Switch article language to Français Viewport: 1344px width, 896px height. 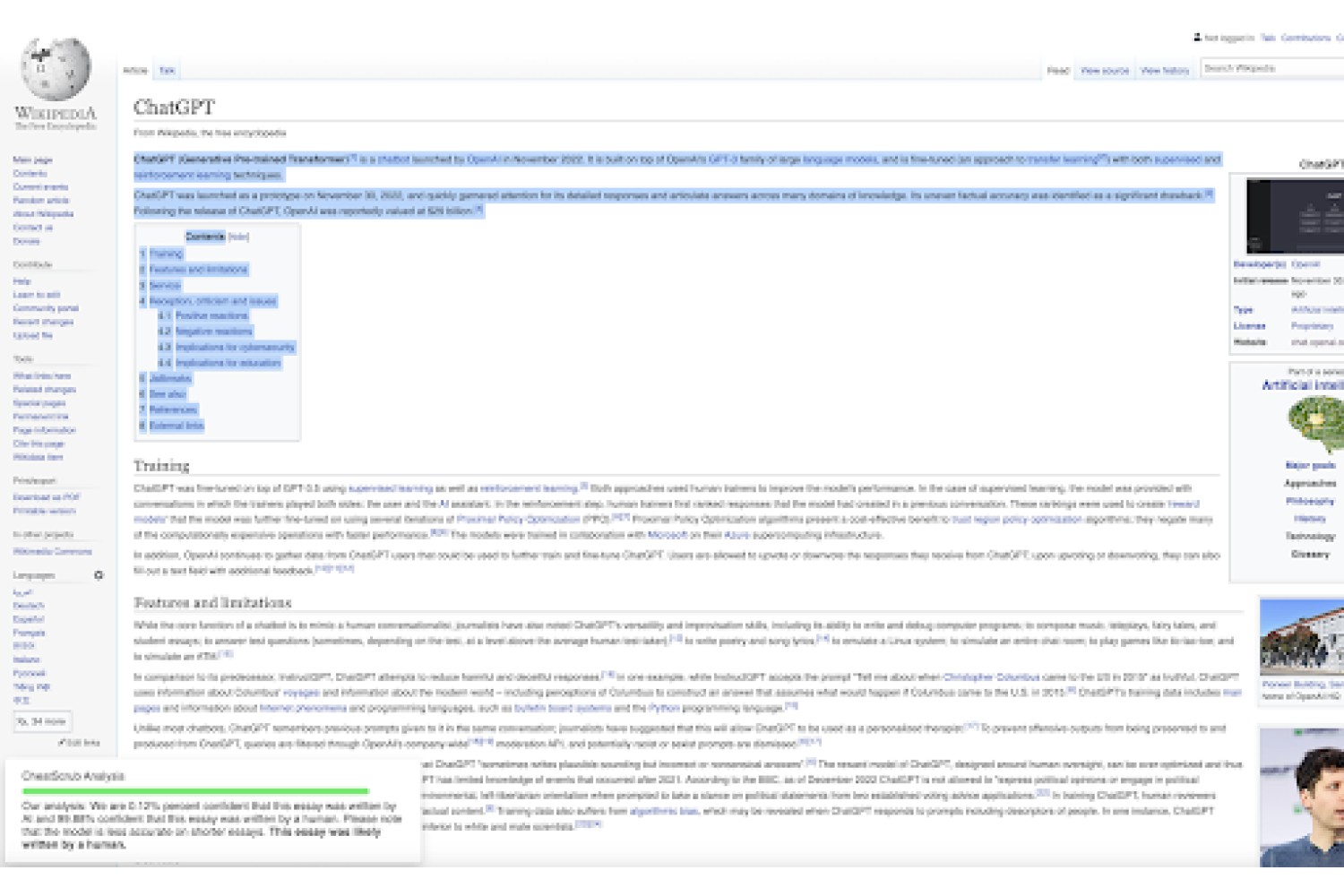[x=29, y=633]
